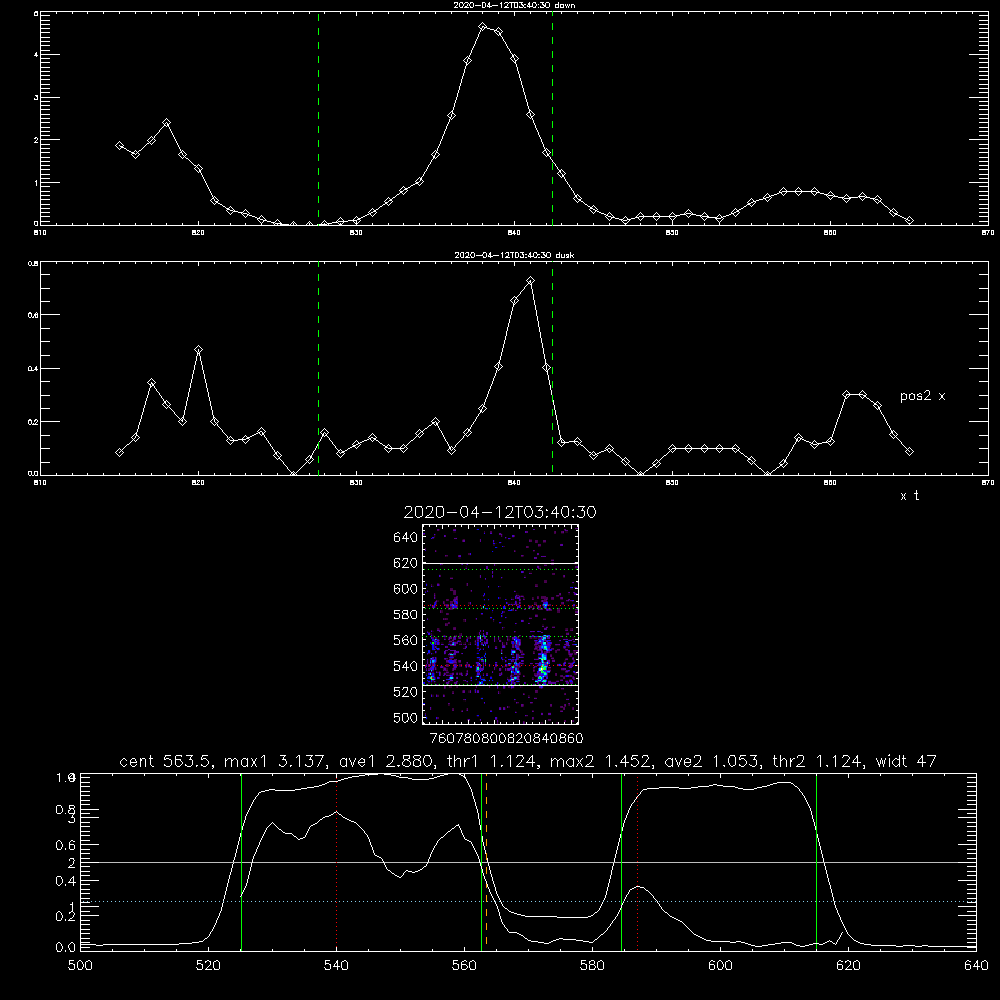Click the large timestamp title above the spectrogram image

[500, 512]
